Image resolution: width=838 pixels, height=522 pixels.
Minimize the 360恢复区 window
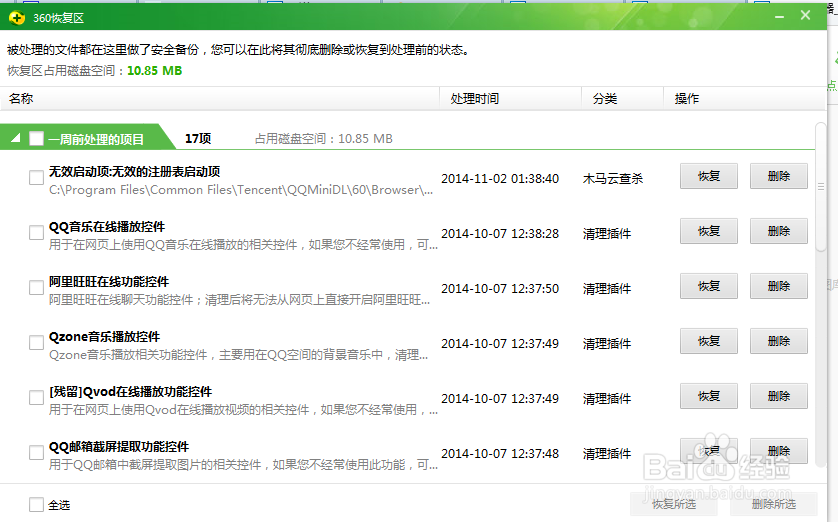pyautogui.click(x=779, y=18)
